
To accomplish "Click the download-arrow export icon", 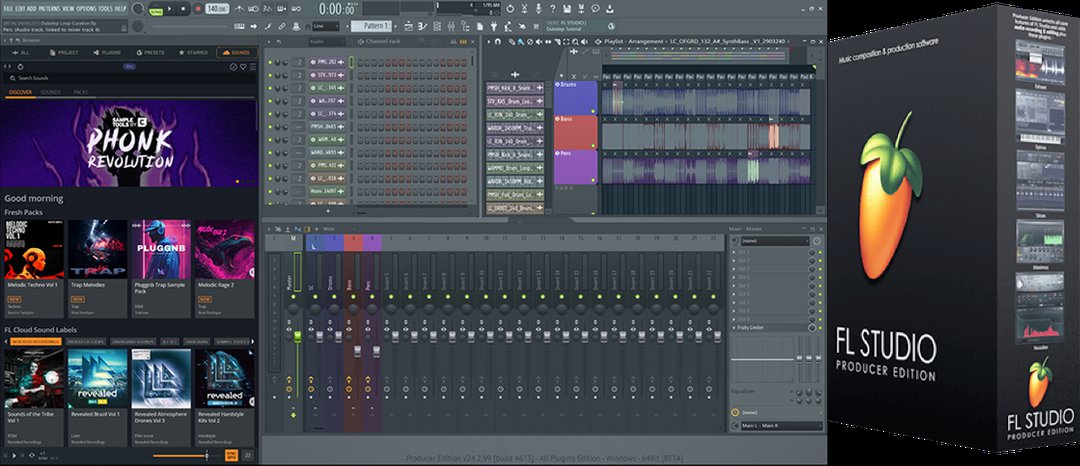I will pos(609,9).
